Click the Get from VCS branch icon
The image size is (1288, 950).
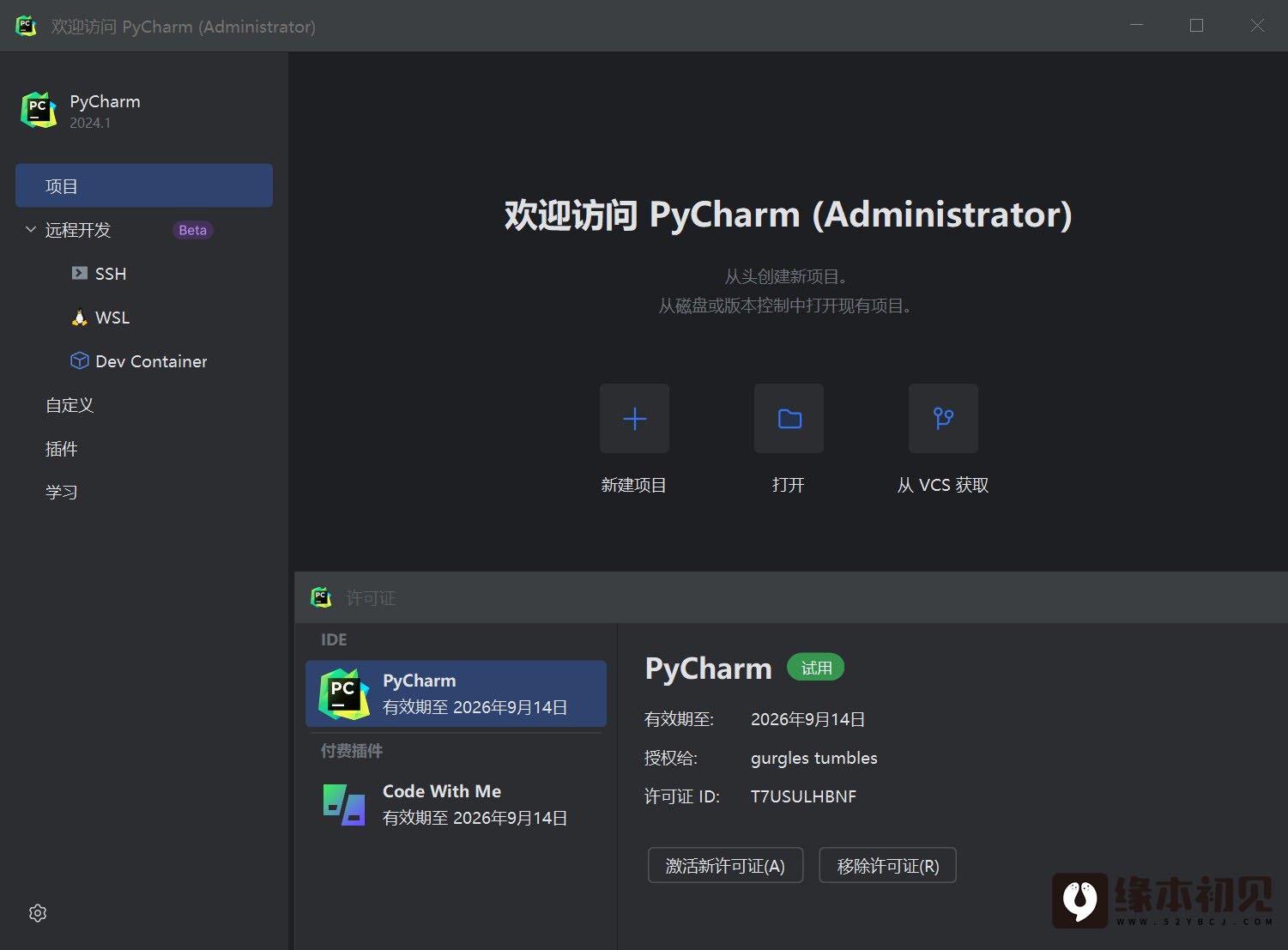tap(943, 418)
